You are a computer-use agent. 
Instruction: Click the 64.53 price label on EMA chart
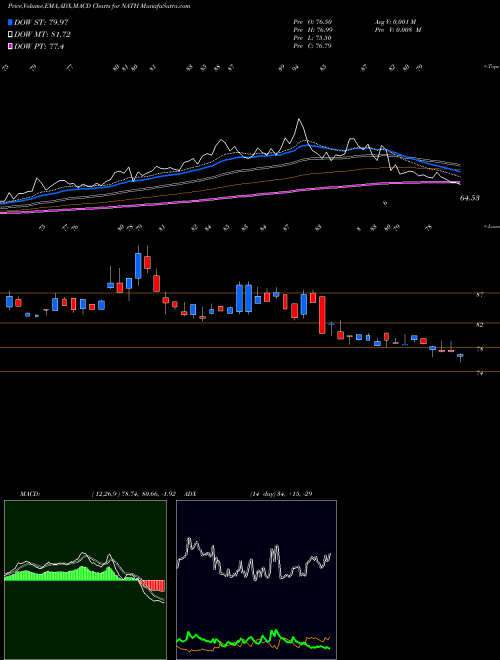pyautogui.click(x=470, y=198)
